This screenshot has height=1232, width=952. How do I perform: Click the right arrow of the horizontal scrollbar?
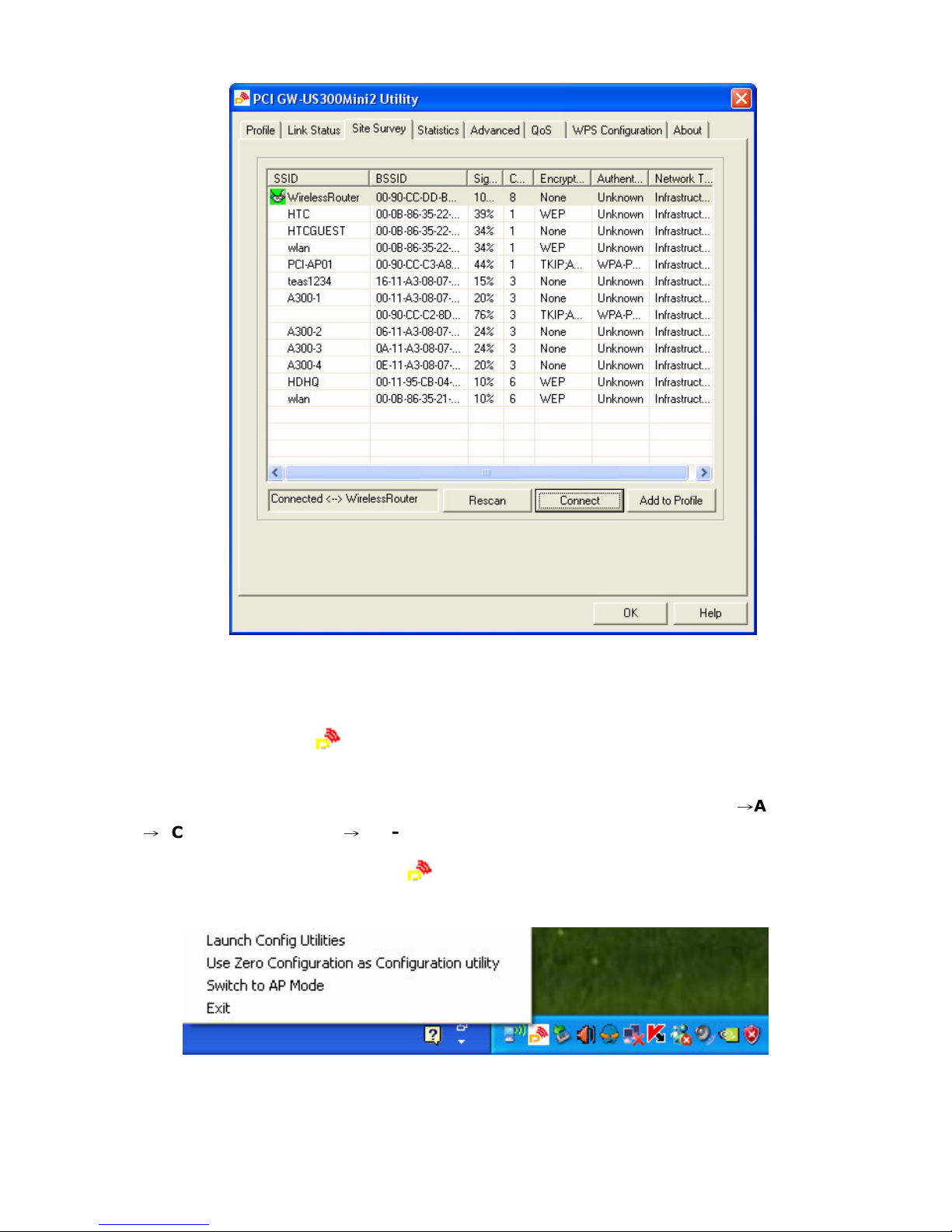[703, 473]
